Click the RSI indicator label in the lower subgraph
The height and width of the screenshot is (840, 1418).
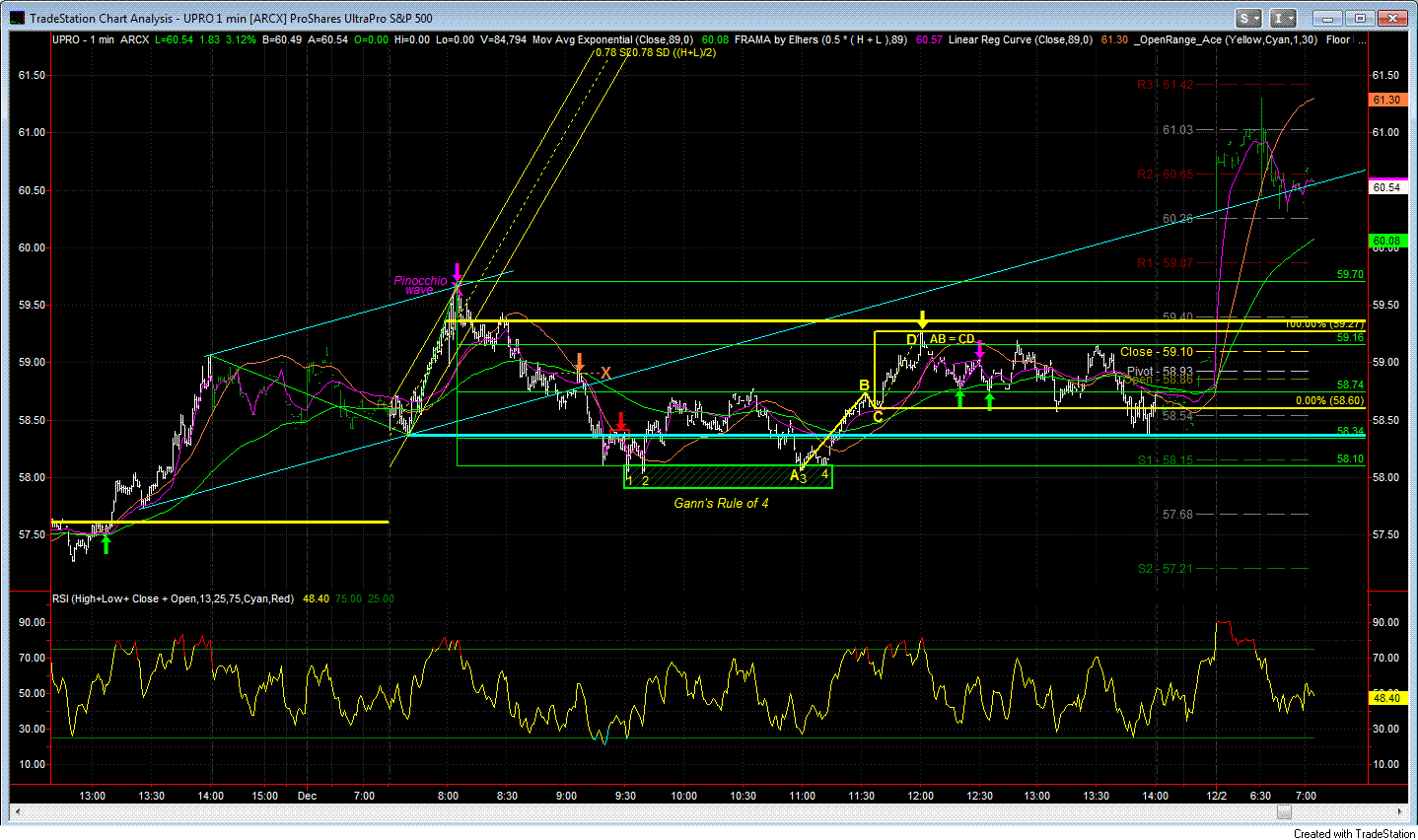point(173,598)
